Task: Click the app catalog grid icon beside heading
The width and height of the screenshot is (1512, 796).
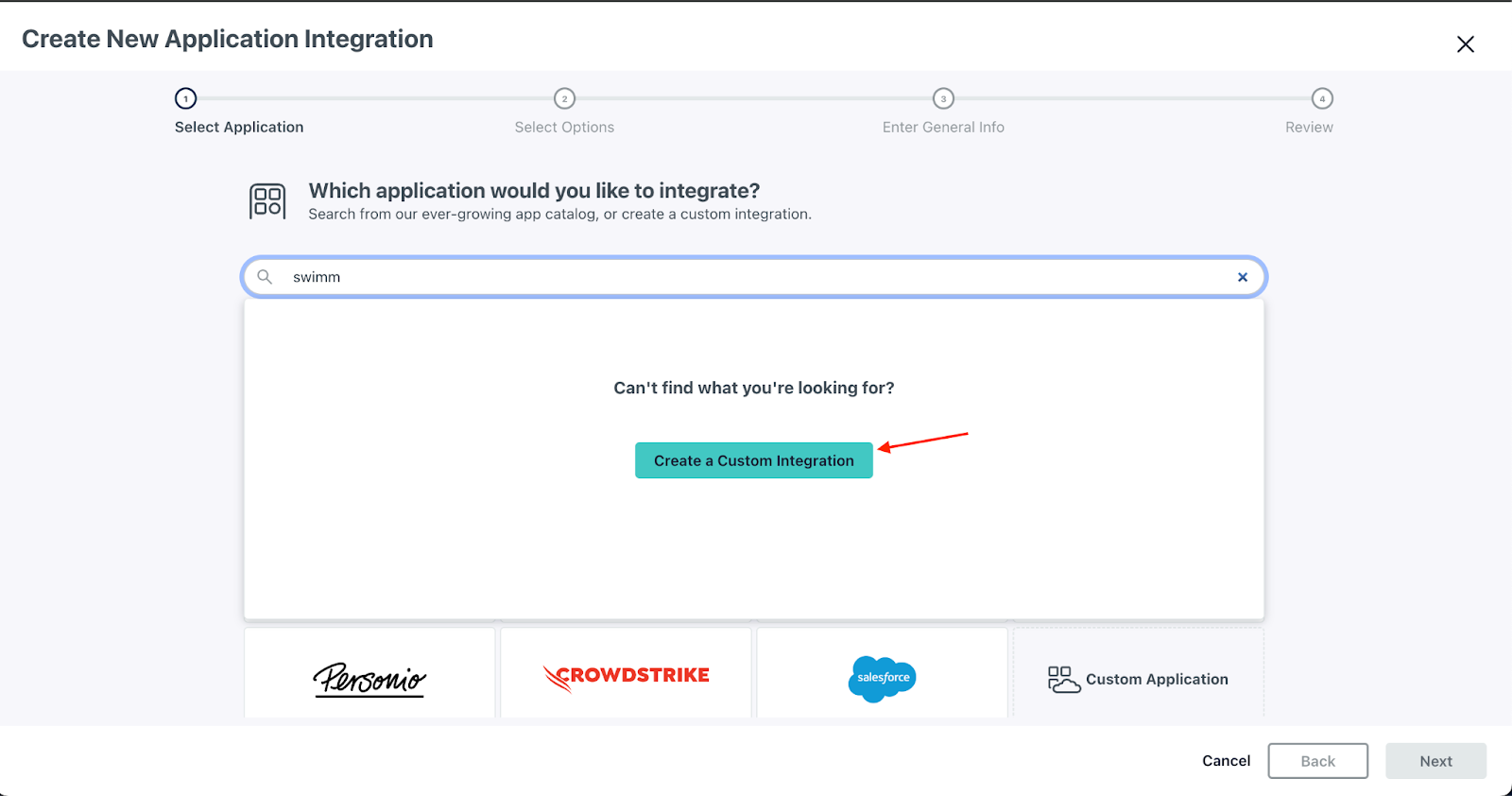Action: pos(267,201)
